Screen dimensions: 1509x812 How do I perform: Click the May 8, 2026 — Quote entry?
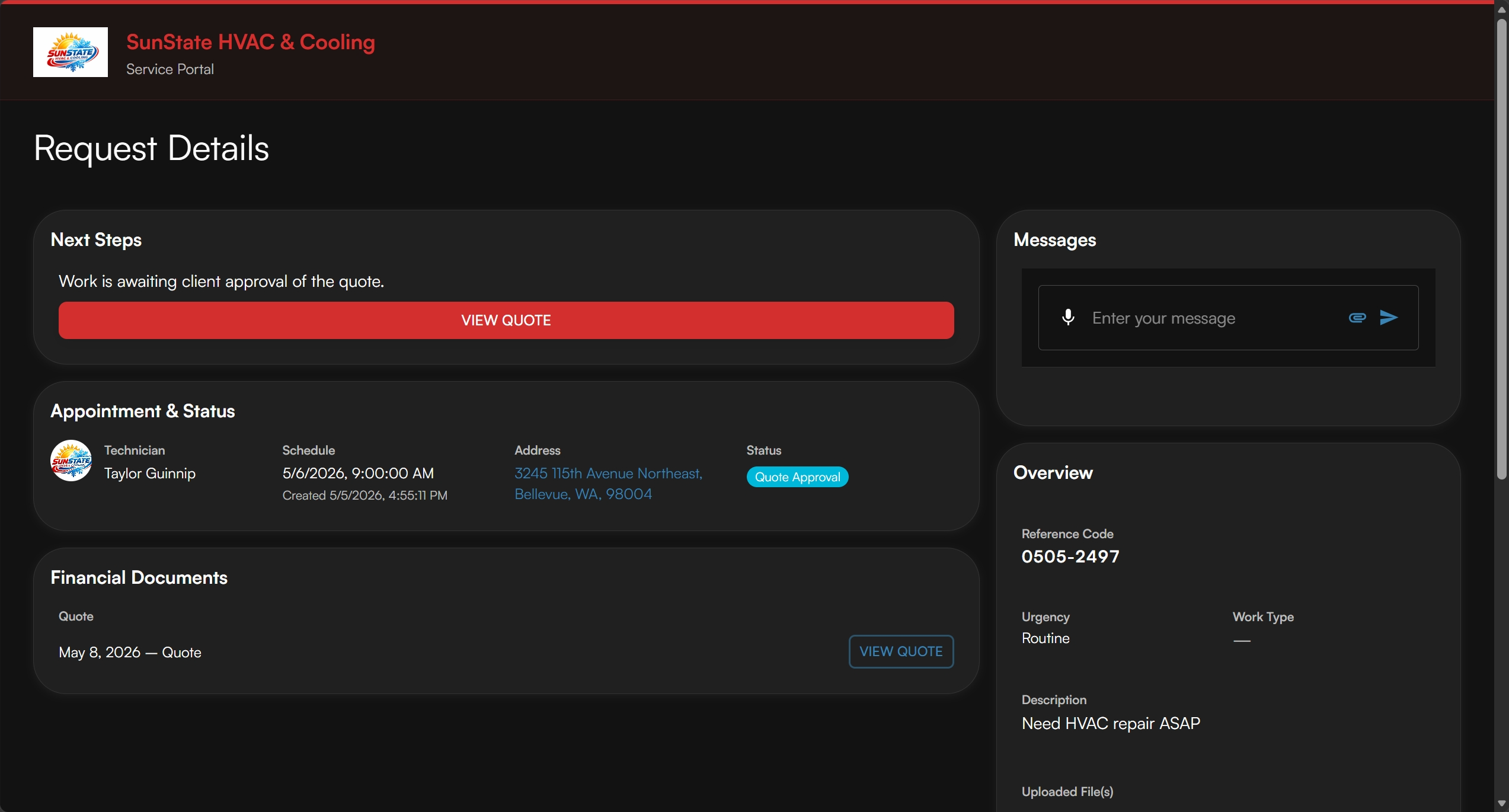coord(130,653)
